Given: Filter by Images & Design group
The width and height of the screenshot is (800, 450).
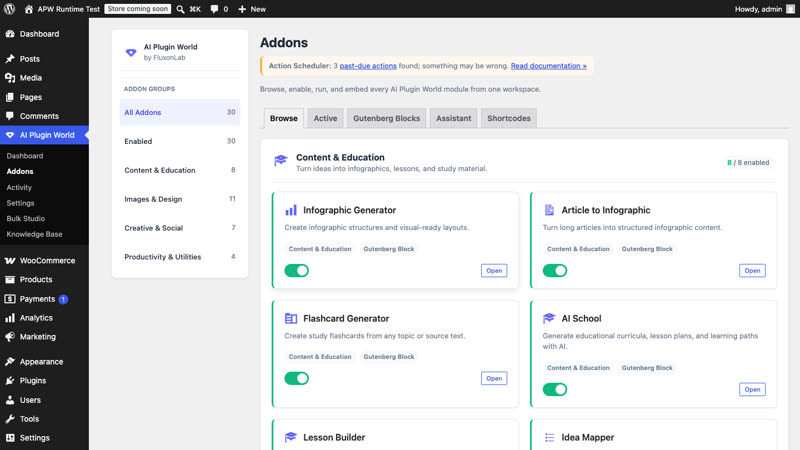Looking at the screenshot, I should [x=180, y=199].
